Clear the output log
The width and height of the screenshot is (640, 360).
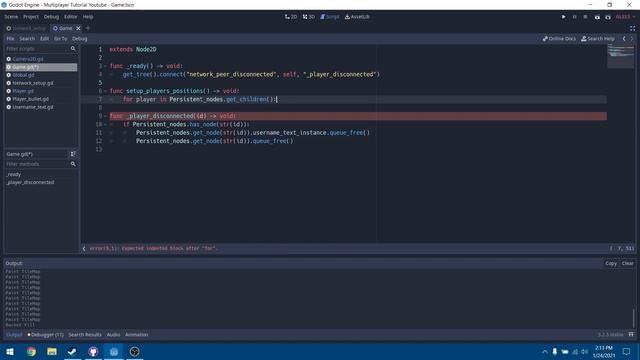point(627,263)
